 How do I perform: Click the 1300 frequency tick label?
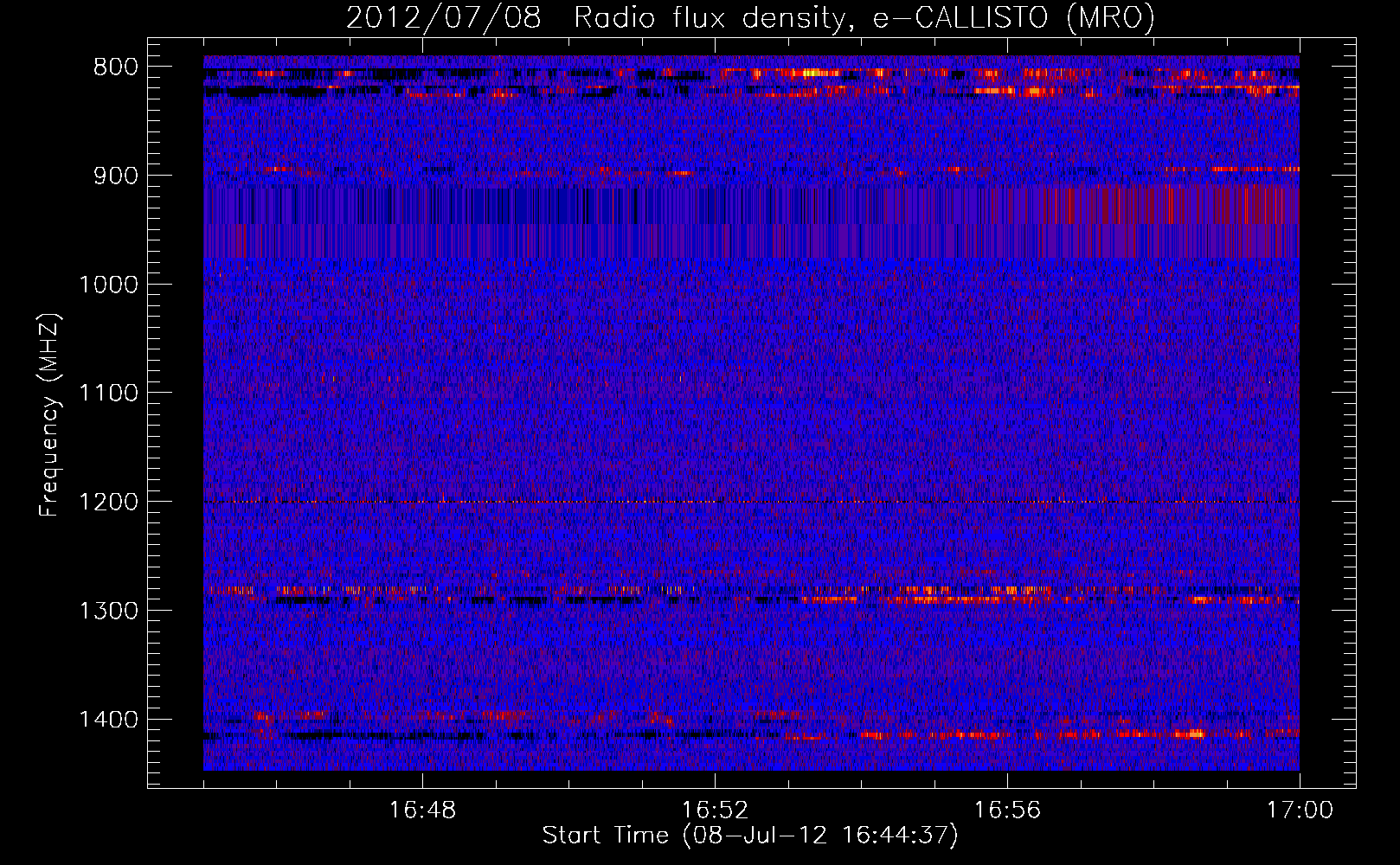[109, 611]
